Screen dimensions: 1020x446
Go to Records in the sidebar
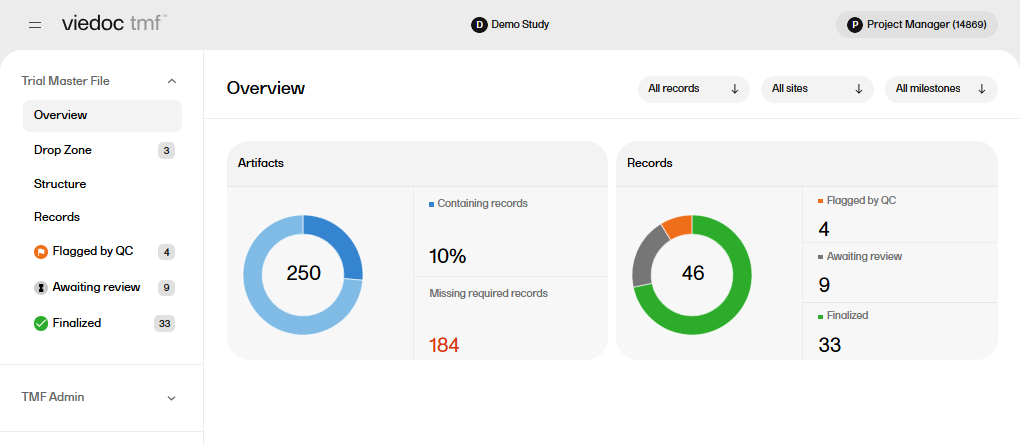pos(57,217)
